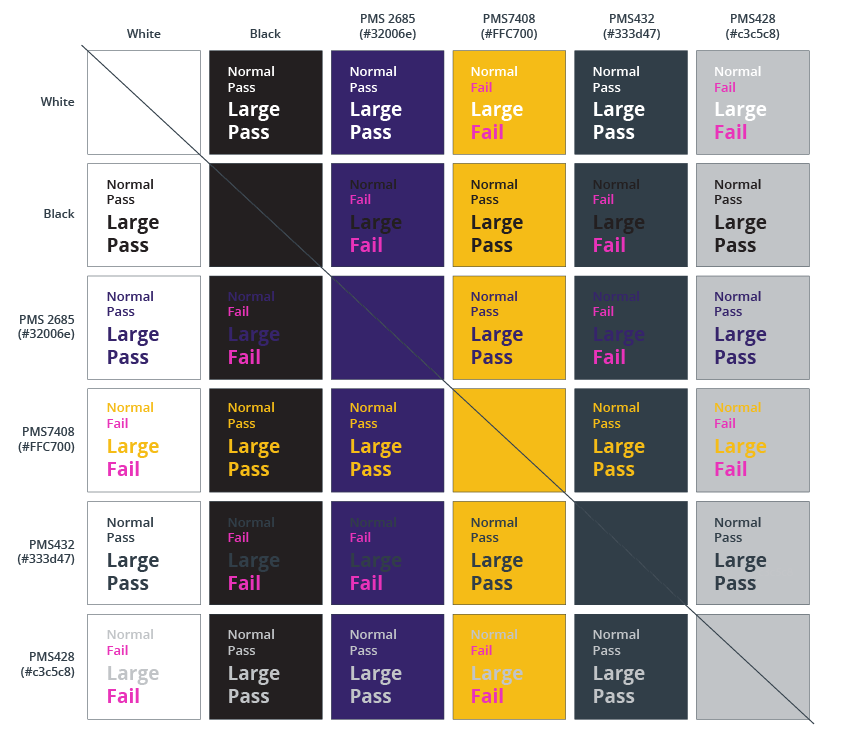Screen dimensions: 842x756
Task: Select black text on purple PMS 2685 swatch
Action: 387,215
